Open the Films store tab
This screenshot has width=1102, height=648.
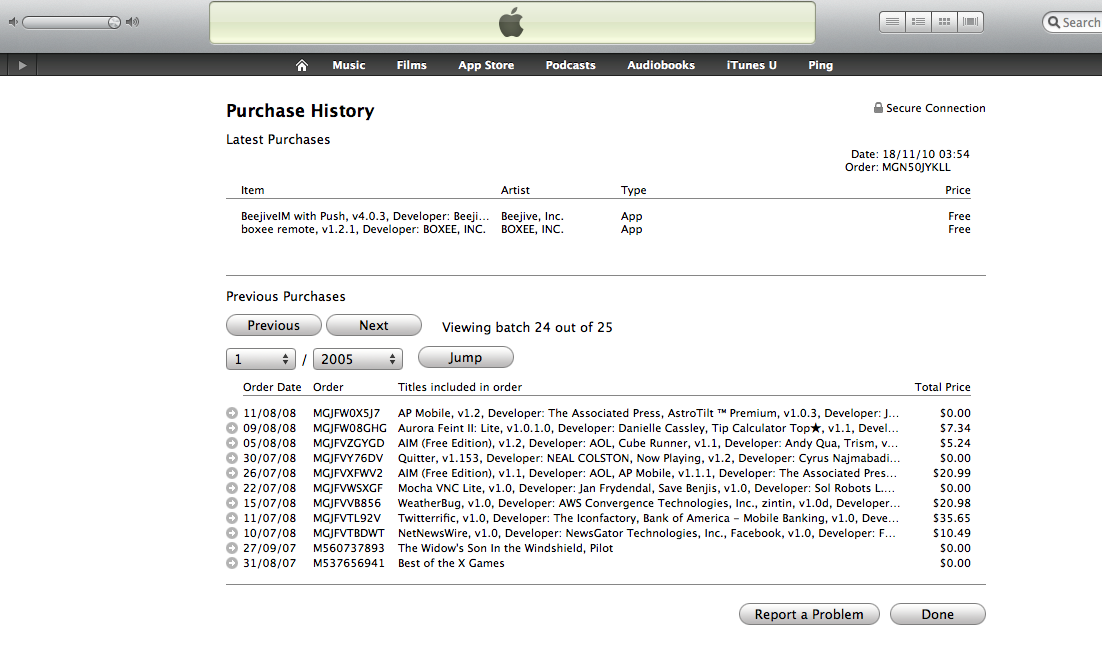[411, 65]
